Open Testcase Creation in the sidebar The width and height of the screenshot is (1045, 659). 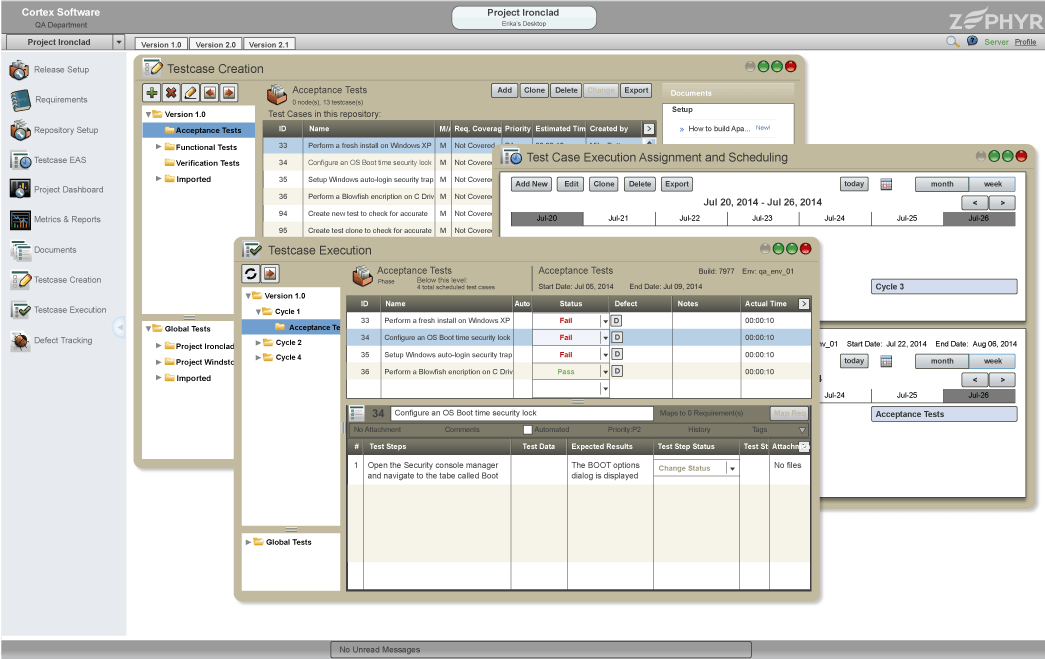(56, 280)
